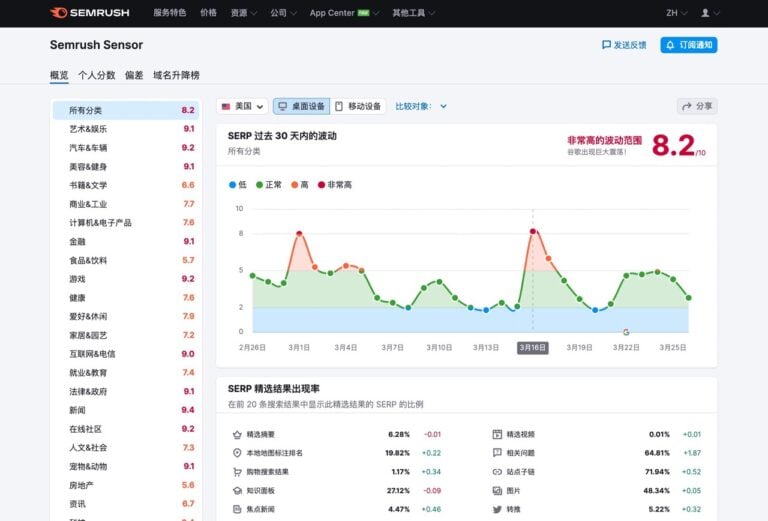Click the Semrush flame logo
Image resolution: width=768 pixels, height=521 pixels.
pos(58,13)
